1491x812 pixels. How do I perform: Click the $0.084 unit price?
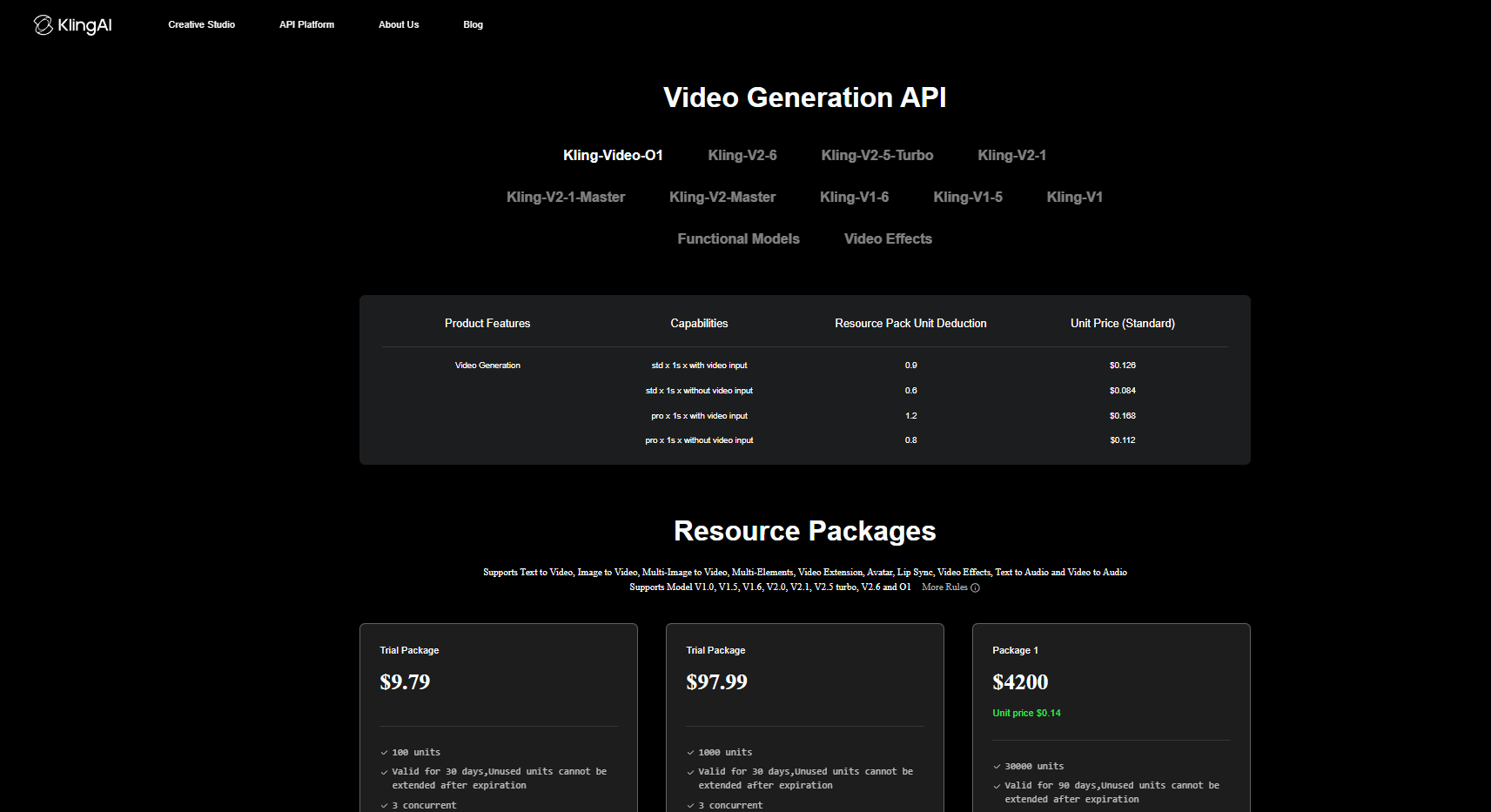(x=1123, y=391)
